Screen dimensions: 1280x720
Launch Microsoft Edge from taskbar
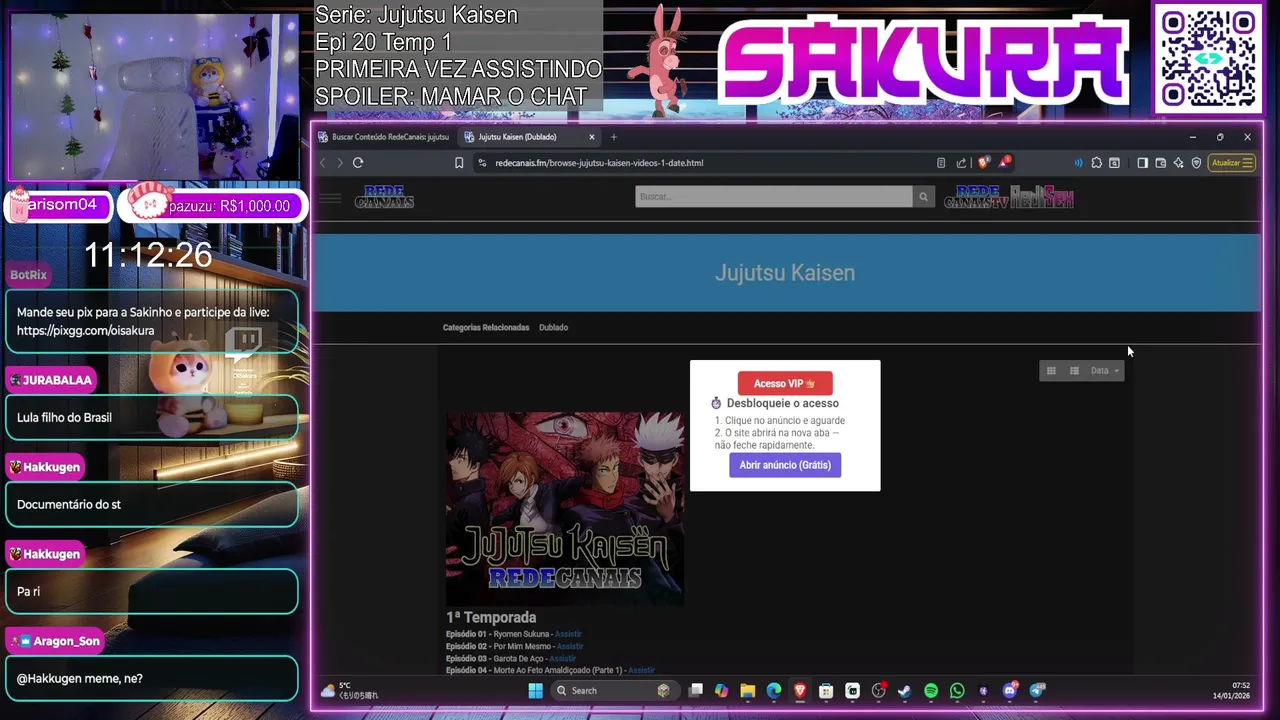[x=773, y=691]
